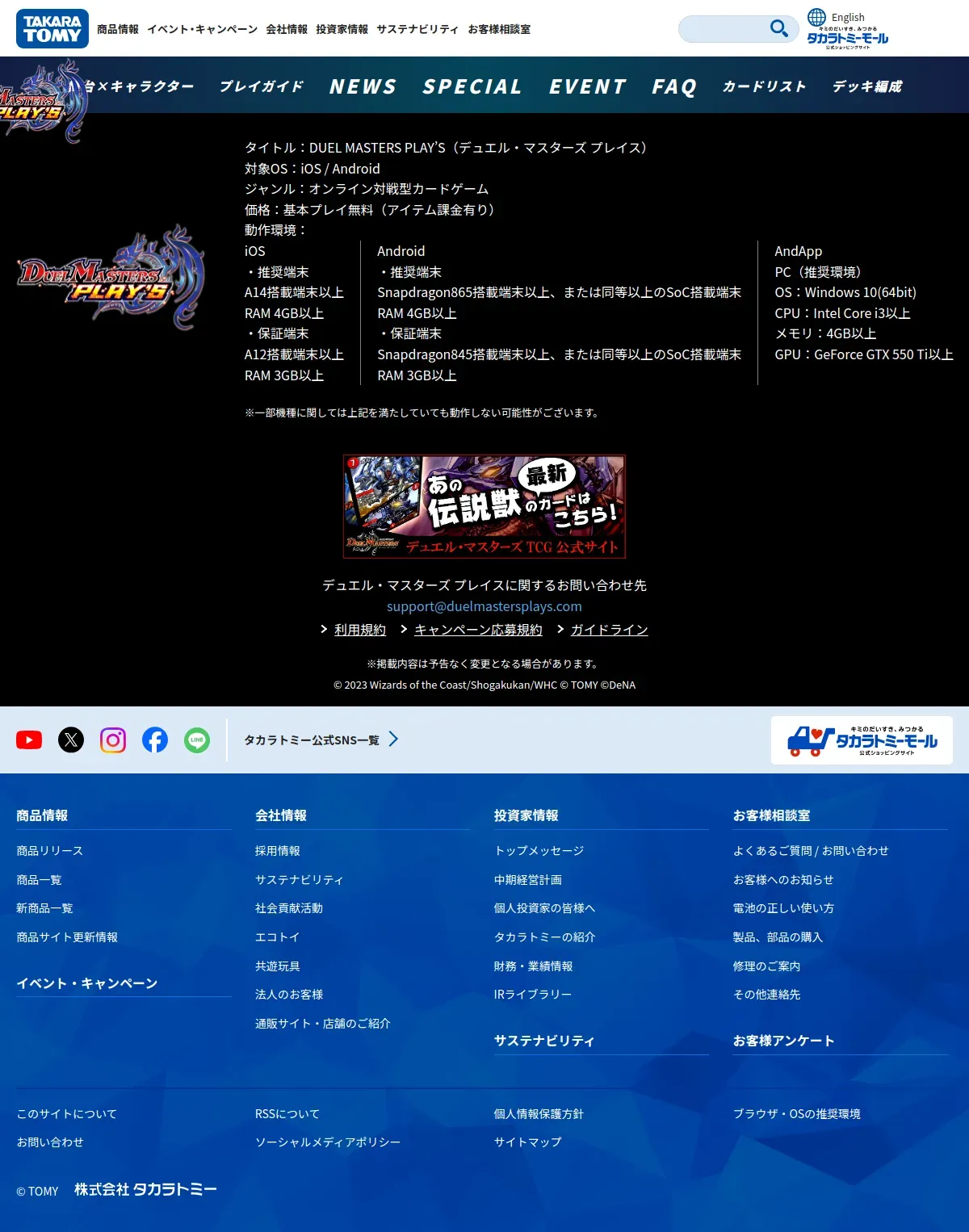Open イベント・キャンペーン top menu

tap(203, 29)
